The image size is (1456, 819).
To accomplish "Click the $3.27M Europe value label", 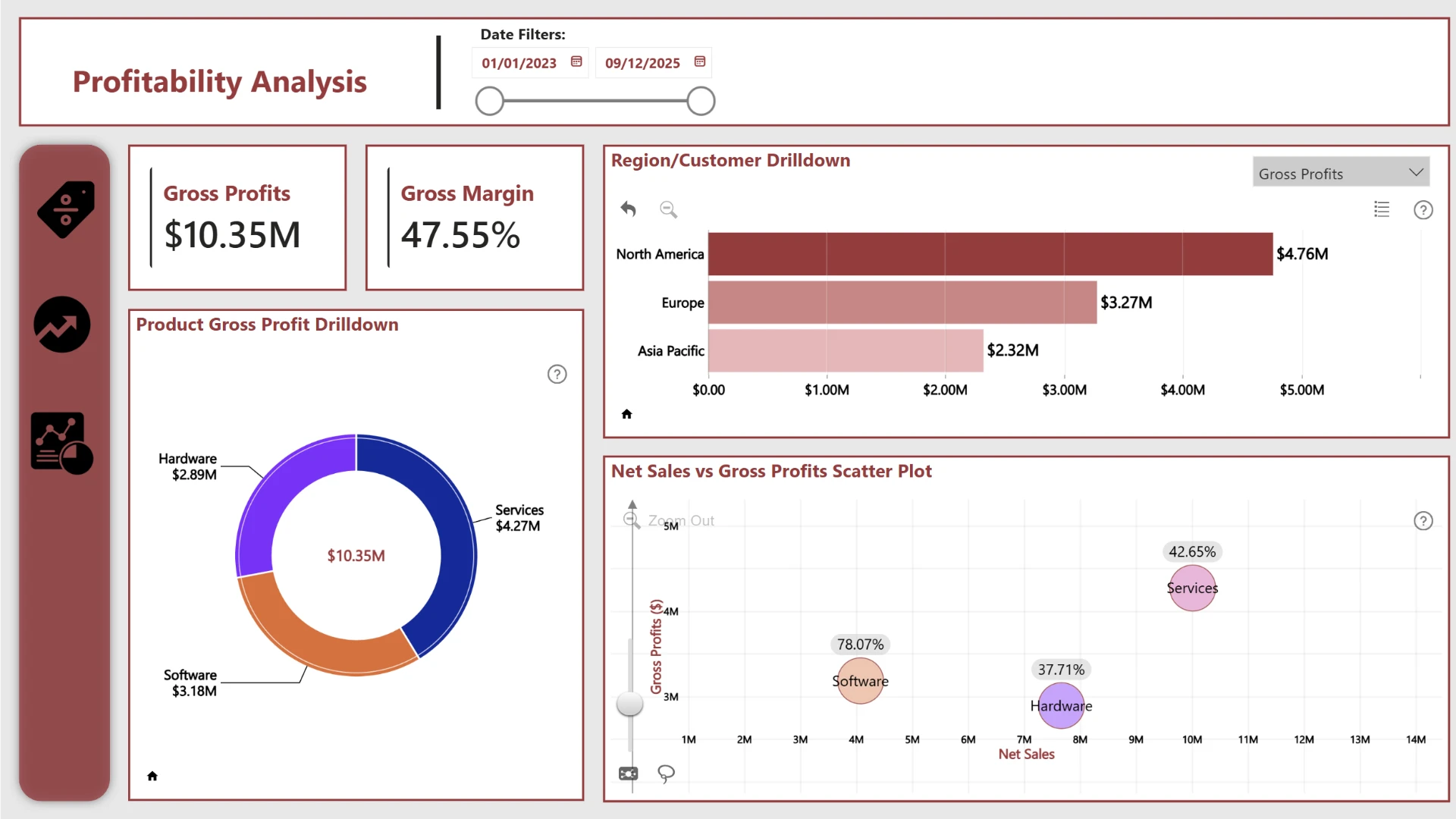I will (x=1126, y=303).
